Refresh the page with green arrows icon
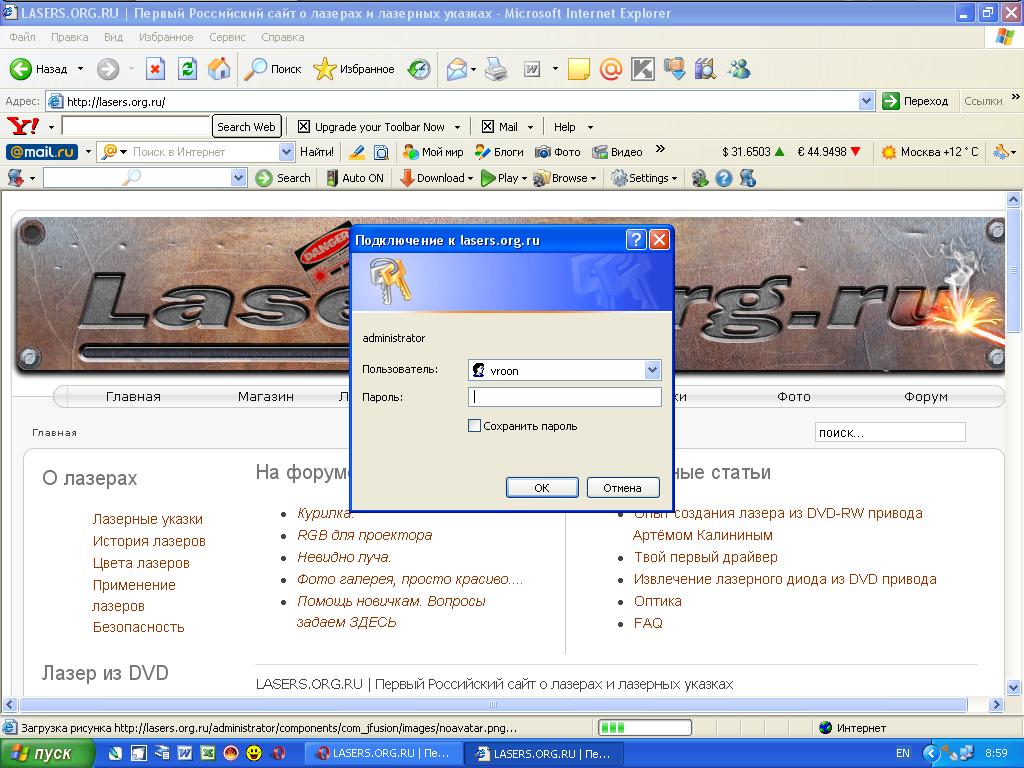This screenshot has height=768, width=1024. pos(187,69)
